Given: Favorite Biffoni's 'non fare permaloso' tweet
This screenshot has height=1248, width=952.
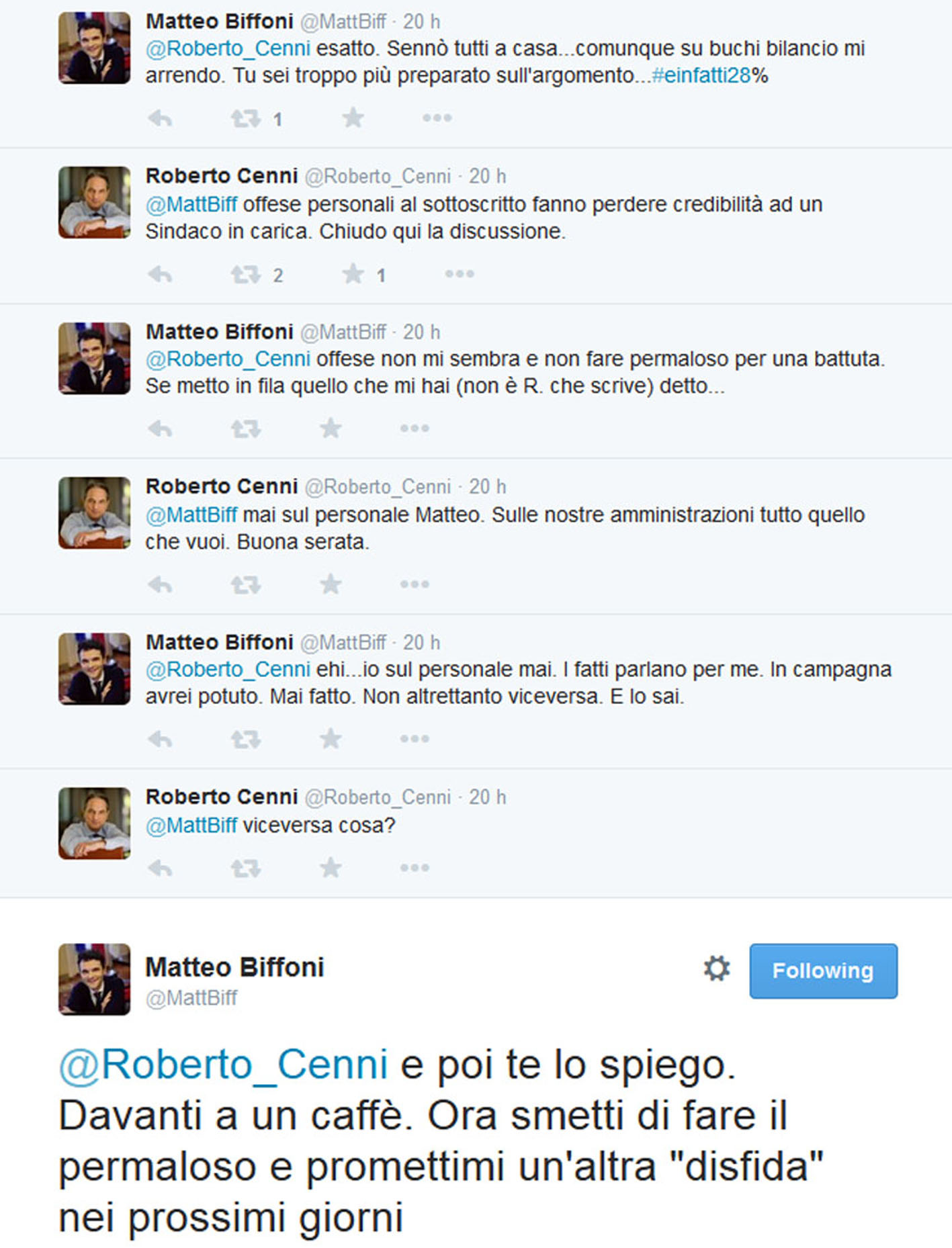Looking at the screenshot, I should pos(331,429).
